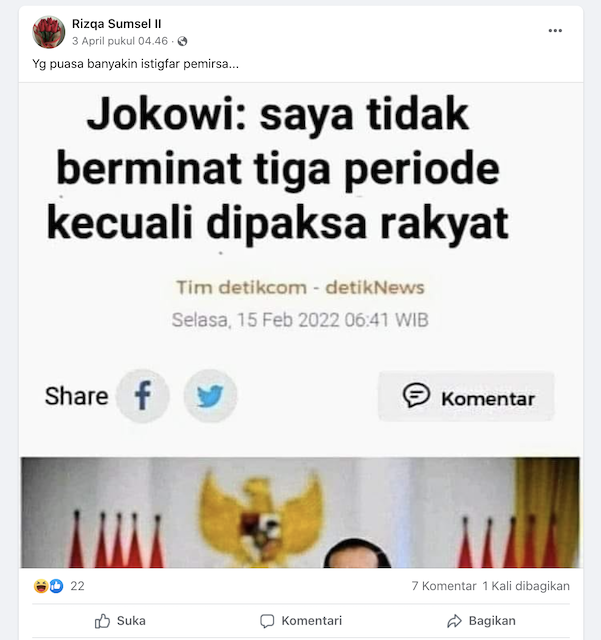The height and width of the screenshot is (640, 601).
Task: Click the Suka button label
Action: click(131, 621)
